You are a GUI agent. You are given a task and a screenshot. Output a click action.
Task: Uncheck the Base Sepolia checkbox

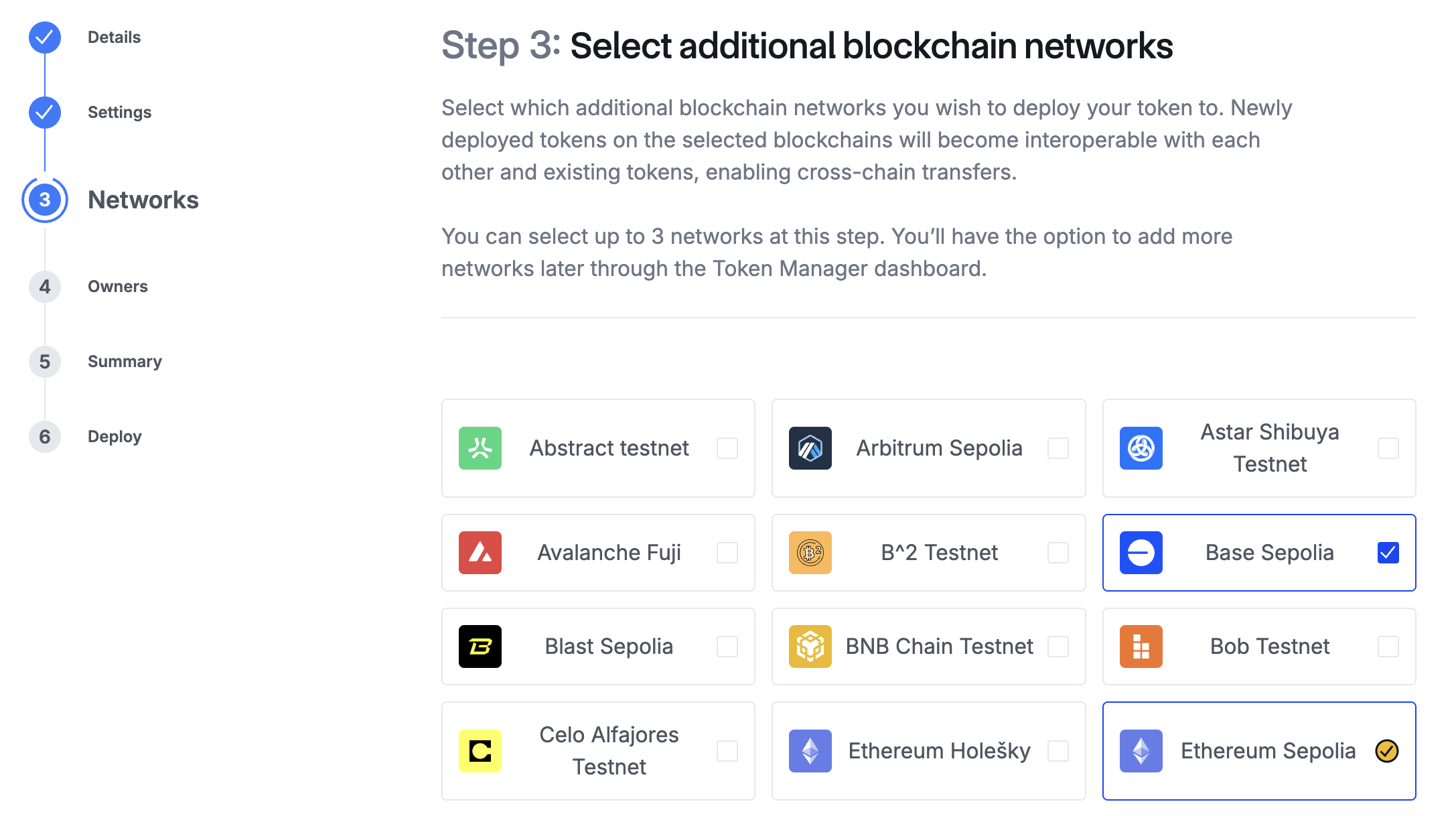point(1388,553)
